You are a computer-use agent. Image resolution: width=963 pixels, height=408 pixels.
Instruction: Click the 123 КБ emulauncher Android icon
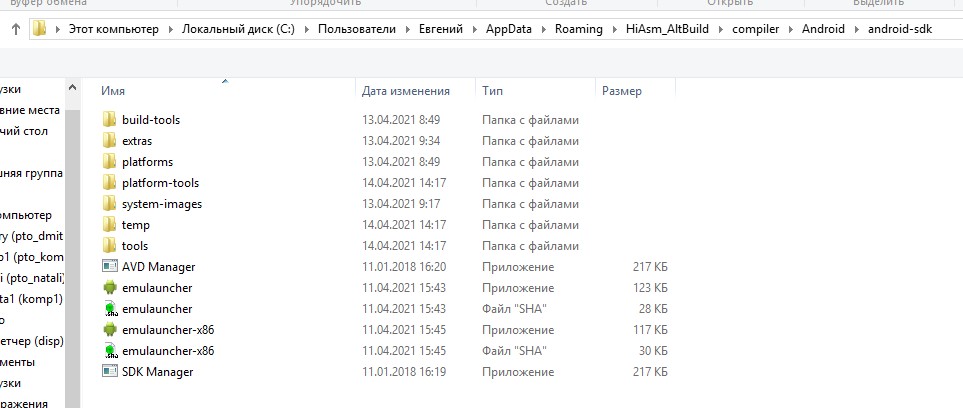pyautogui.click(x=109, y=288)
